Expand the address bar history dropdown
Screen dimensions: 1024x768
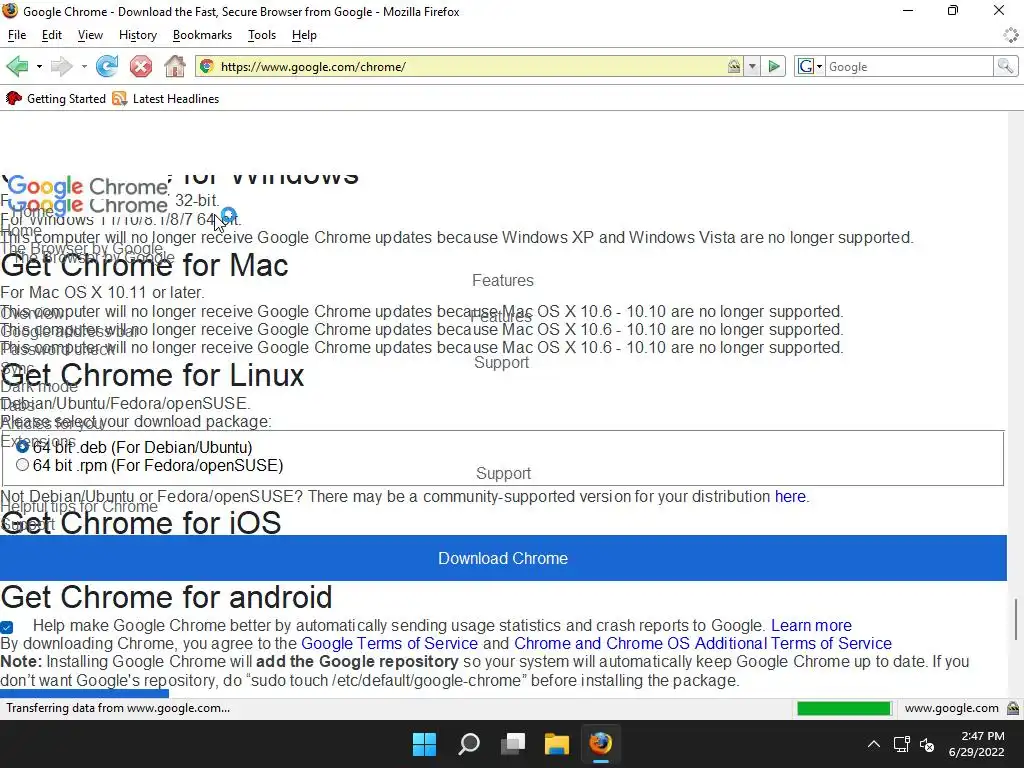pos(752,66)
